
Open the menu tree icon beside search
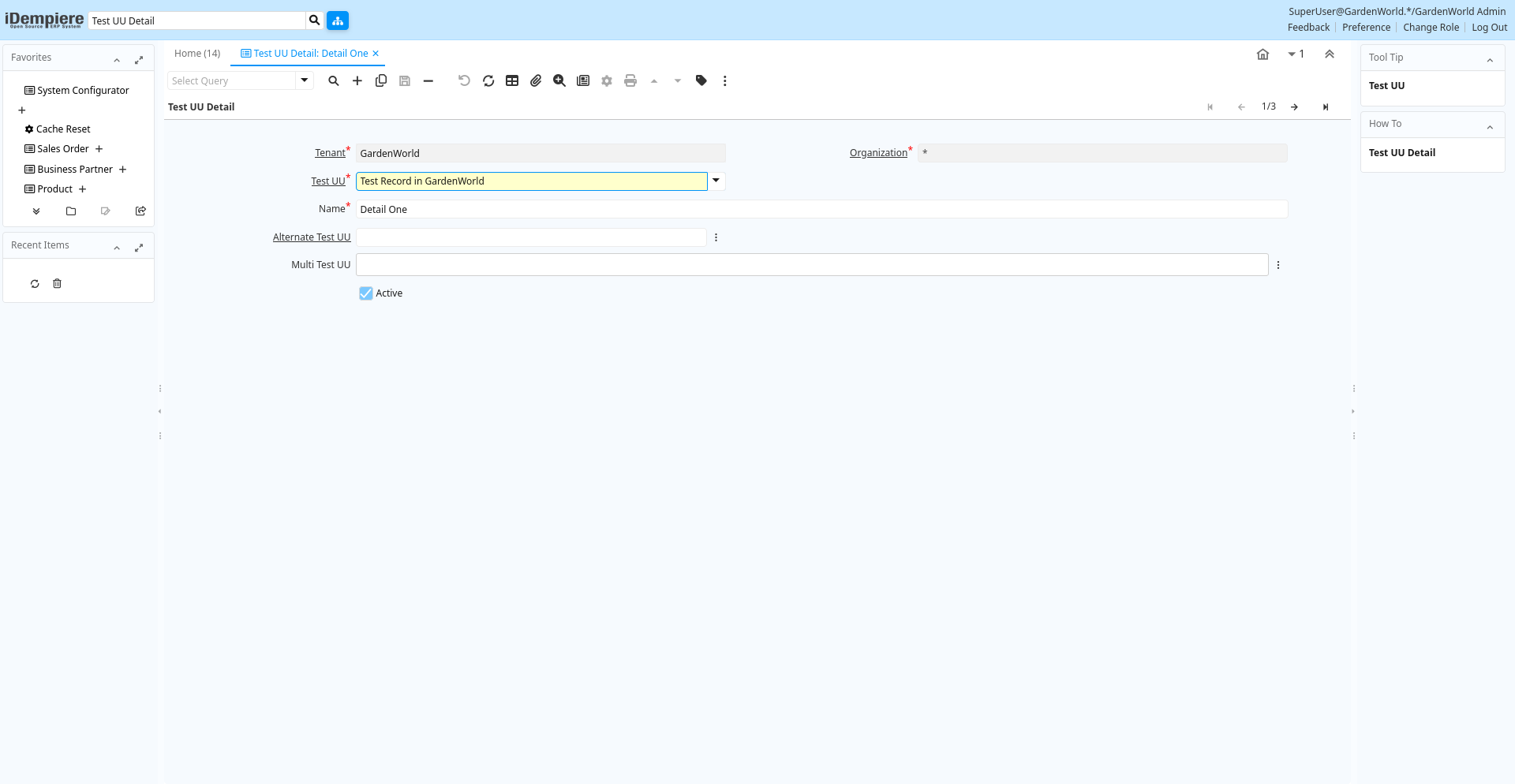pos(338,21)
